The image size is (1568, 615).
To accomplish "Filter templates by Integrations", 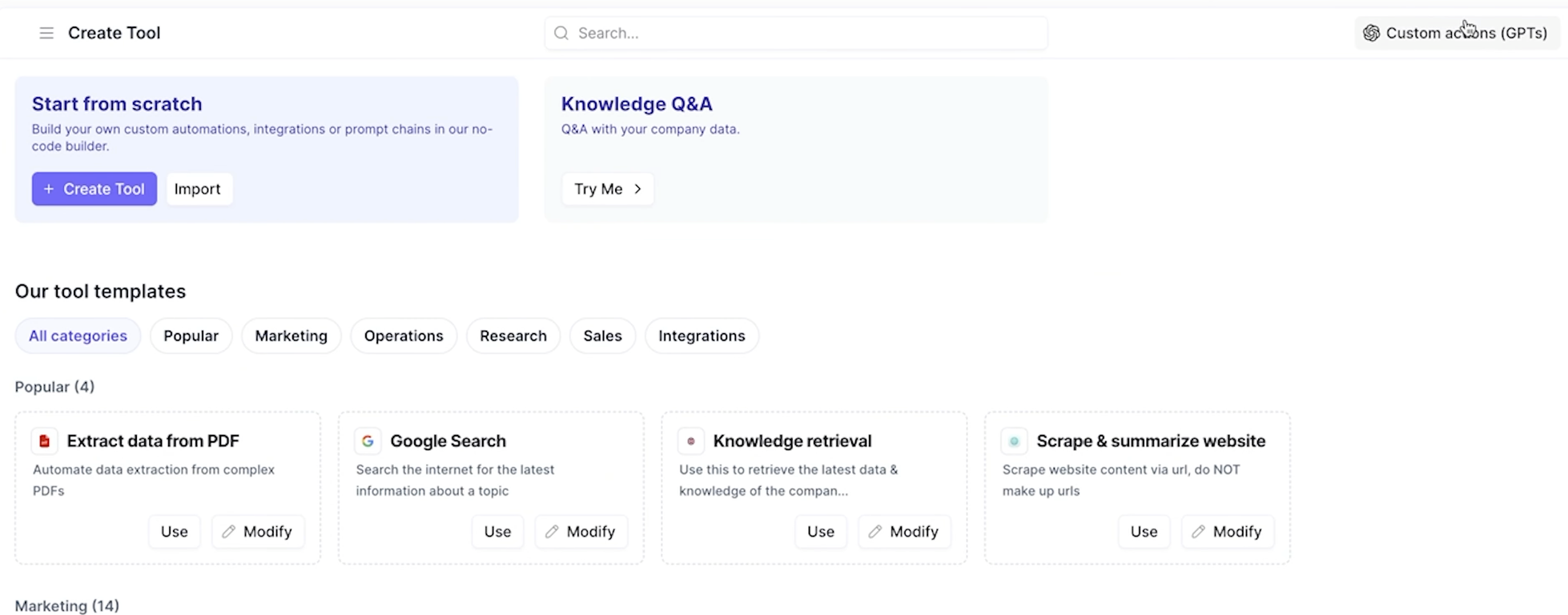I will (702, 336).
